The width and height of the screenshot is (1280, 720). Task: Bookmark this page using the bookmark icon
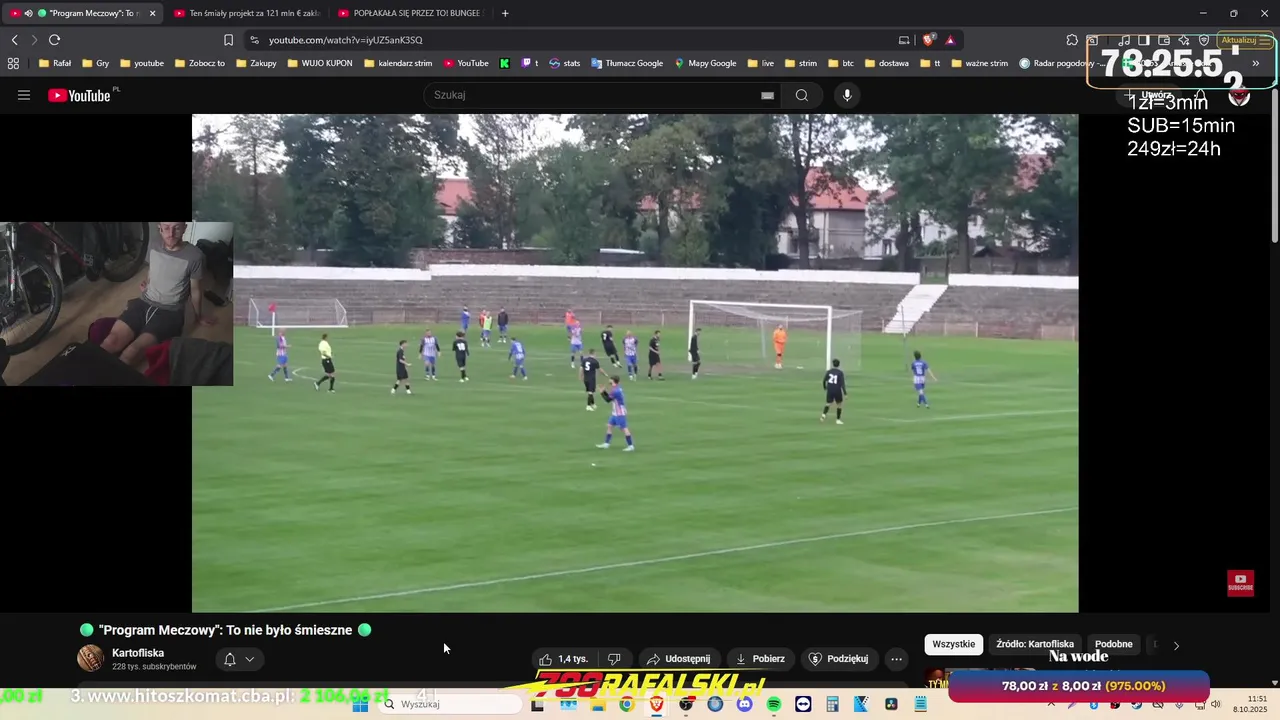tap(228, 40)
